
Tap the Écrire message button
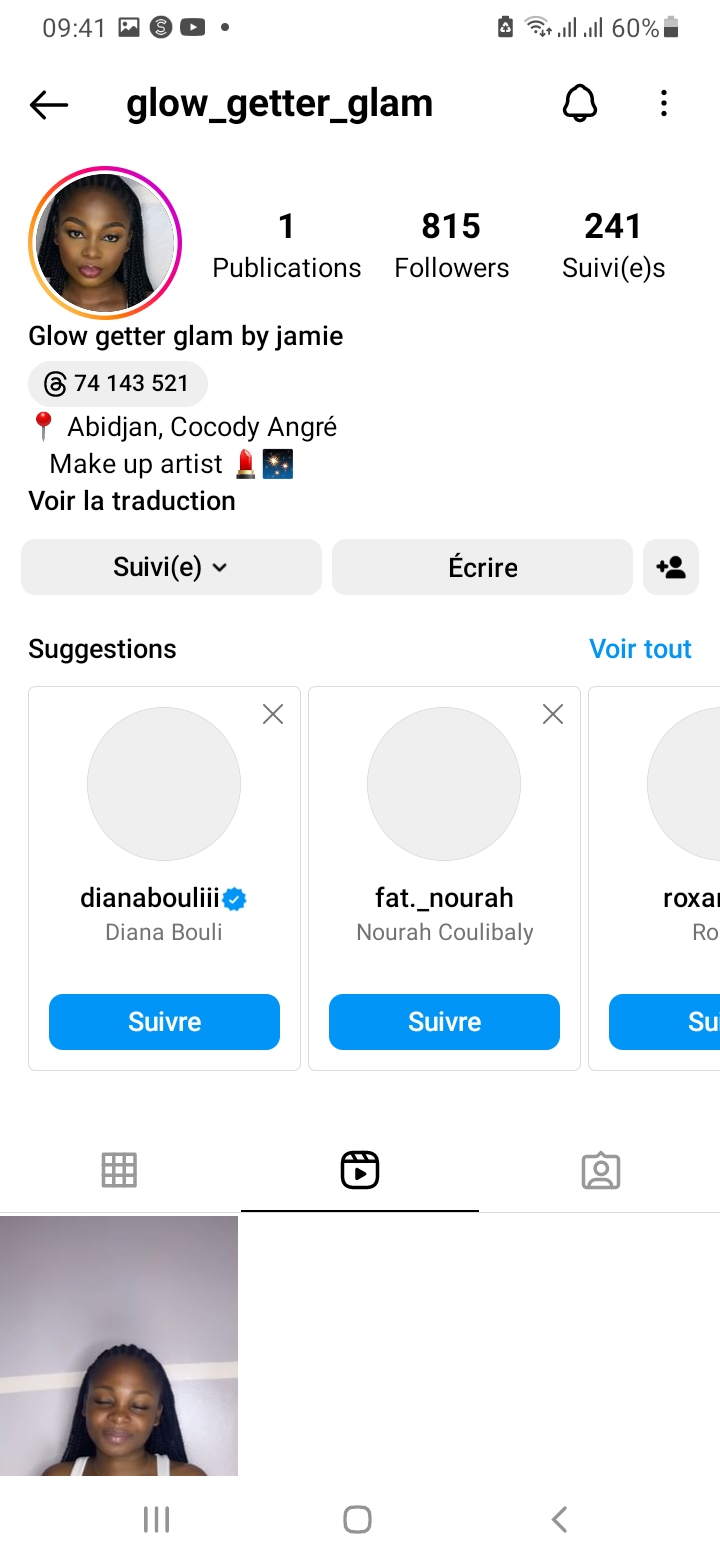tap(482, 567)
